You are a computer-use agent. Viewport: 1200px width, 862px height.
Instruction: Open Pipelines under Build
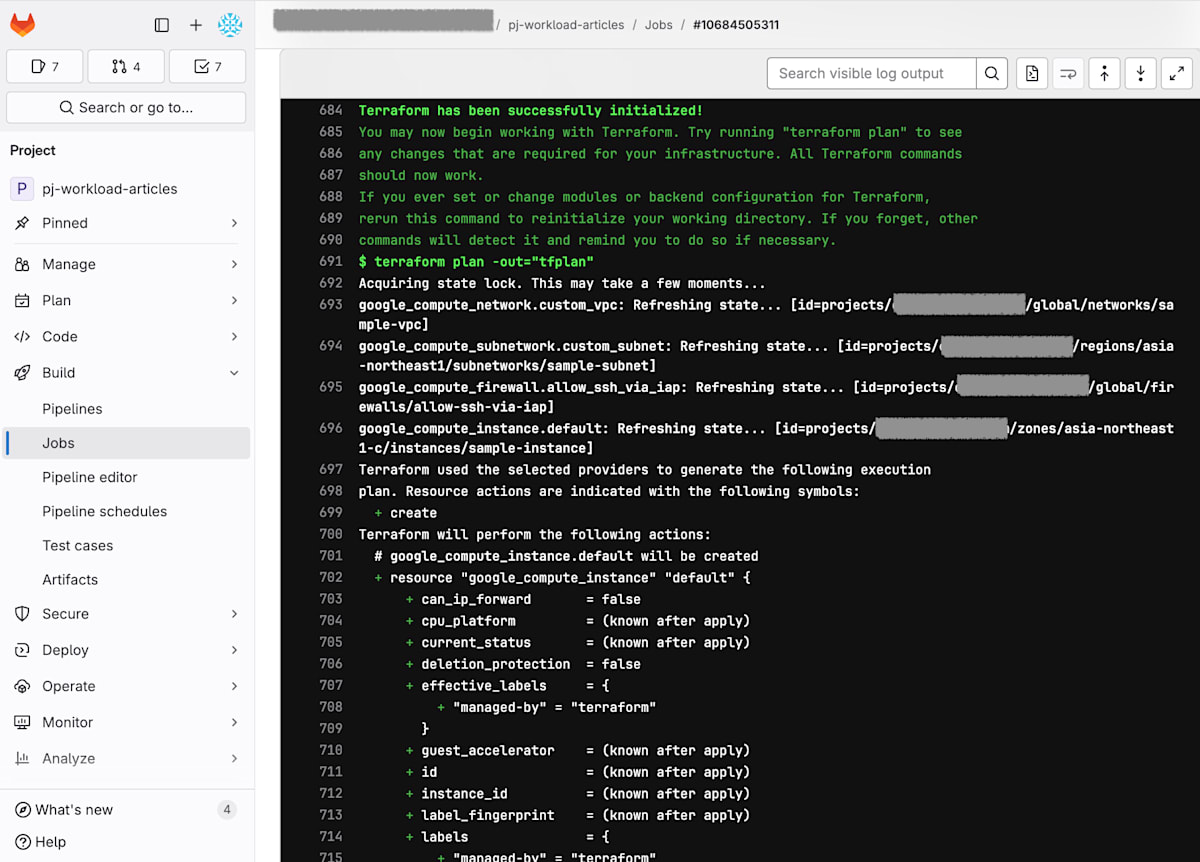[72, 408]
